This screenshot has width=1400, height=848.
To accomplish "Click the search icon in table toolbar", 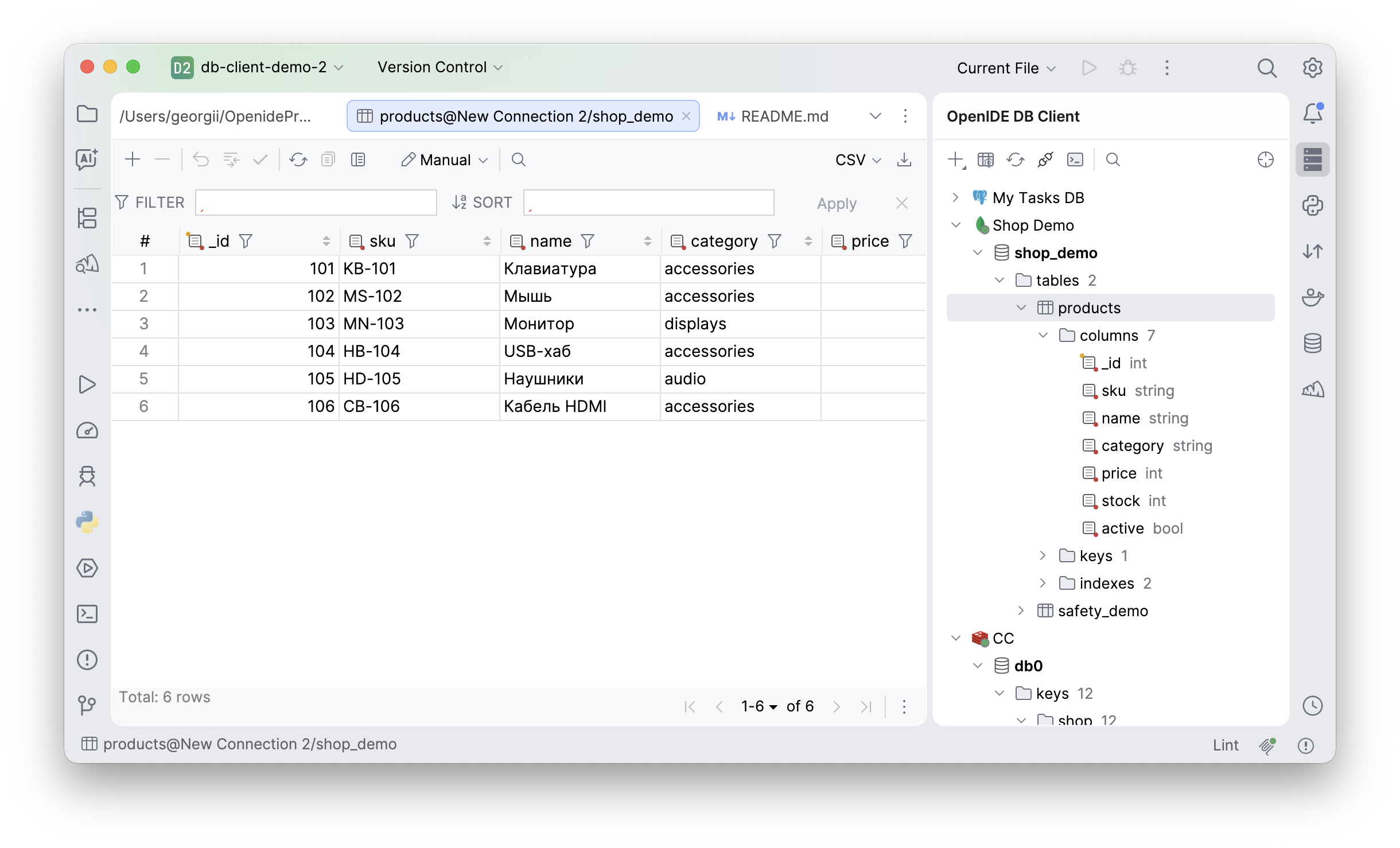I will [x=518, y=160].
